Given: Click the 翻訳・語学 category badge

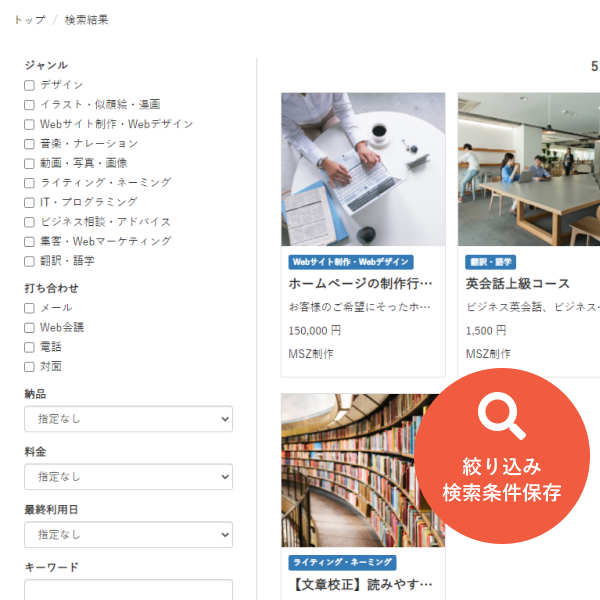Looking at the screenshot, I should [491, 262].
